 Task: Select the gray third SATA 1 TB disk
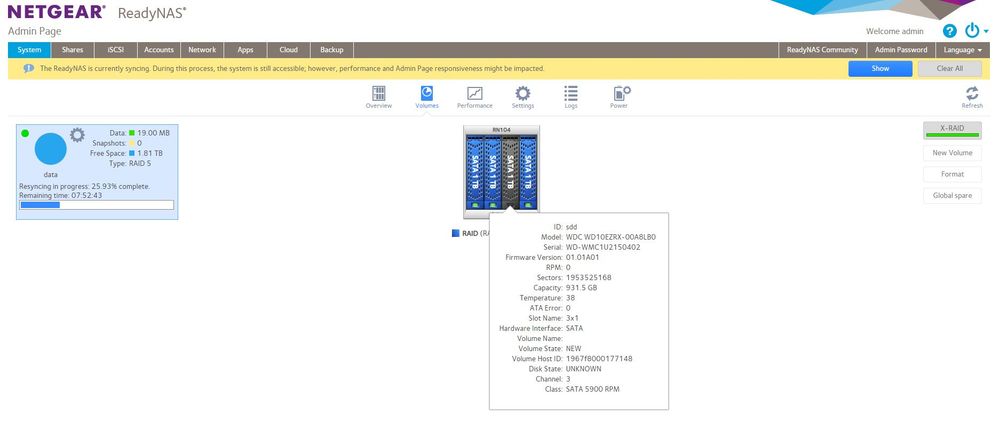tap(510, 173)
